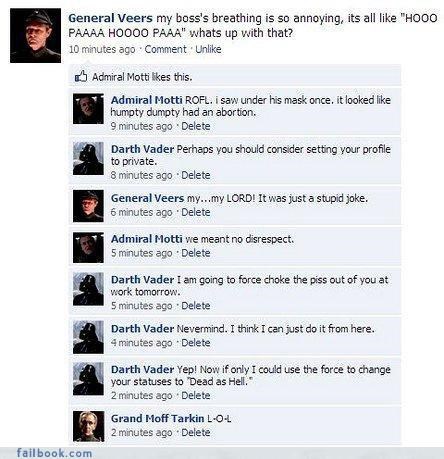Click Admiral Motti name in likes line
Image resolution: width=444 pixels, height=459 pixels.
tap(117, 77)
